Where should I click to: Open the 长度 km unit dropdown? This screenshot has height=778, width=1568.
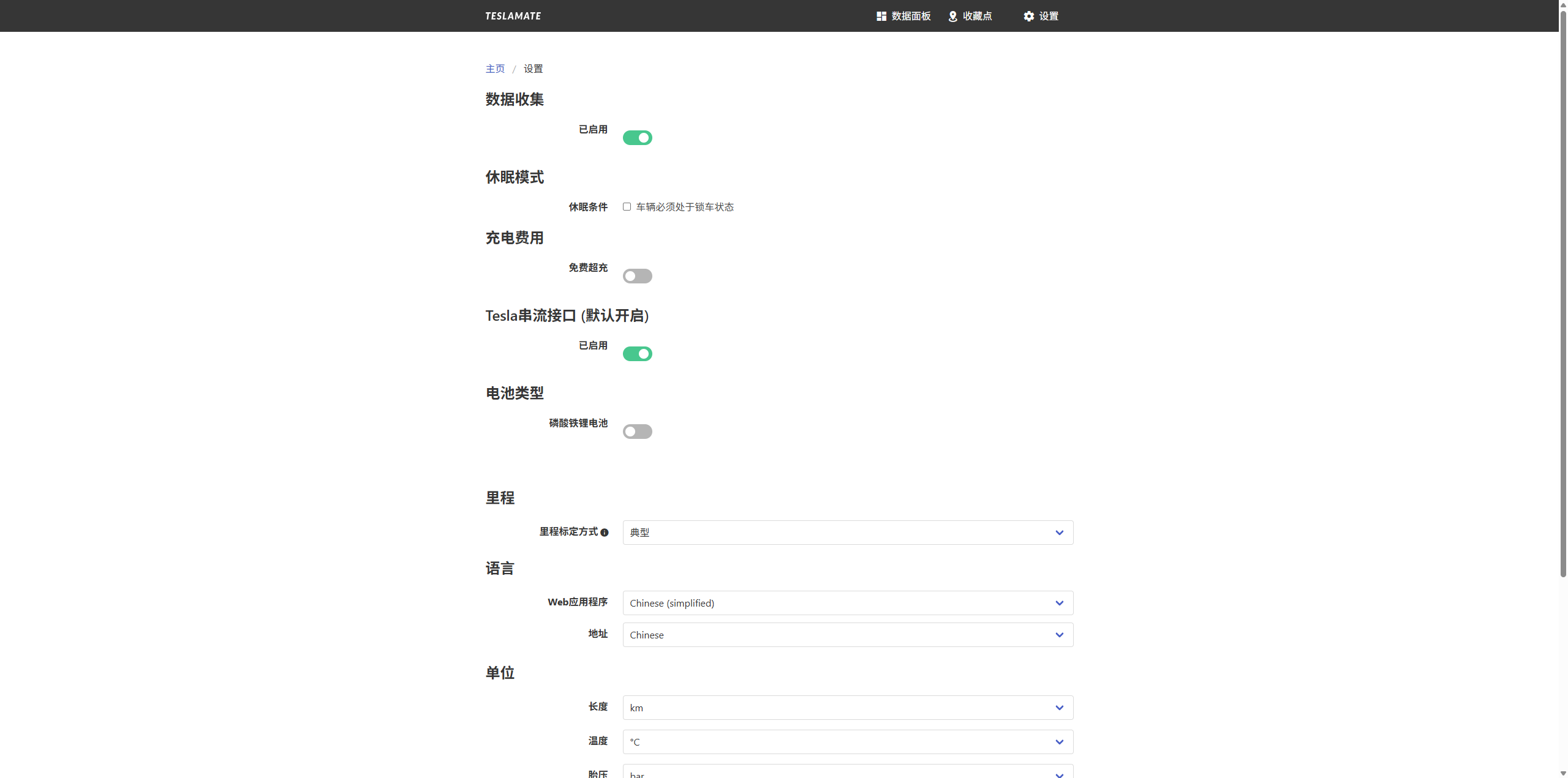[x=847, y=708]
